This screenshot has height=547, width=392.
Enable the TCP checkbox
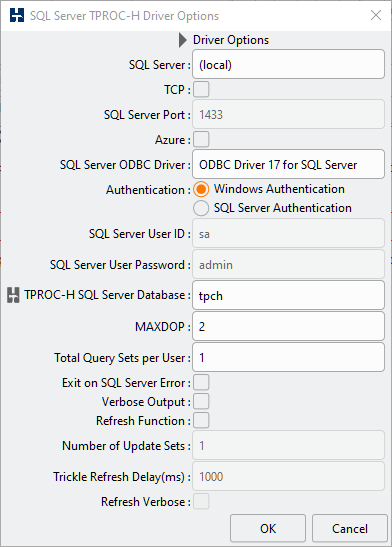pyautogui.click(x=201, y=89)
